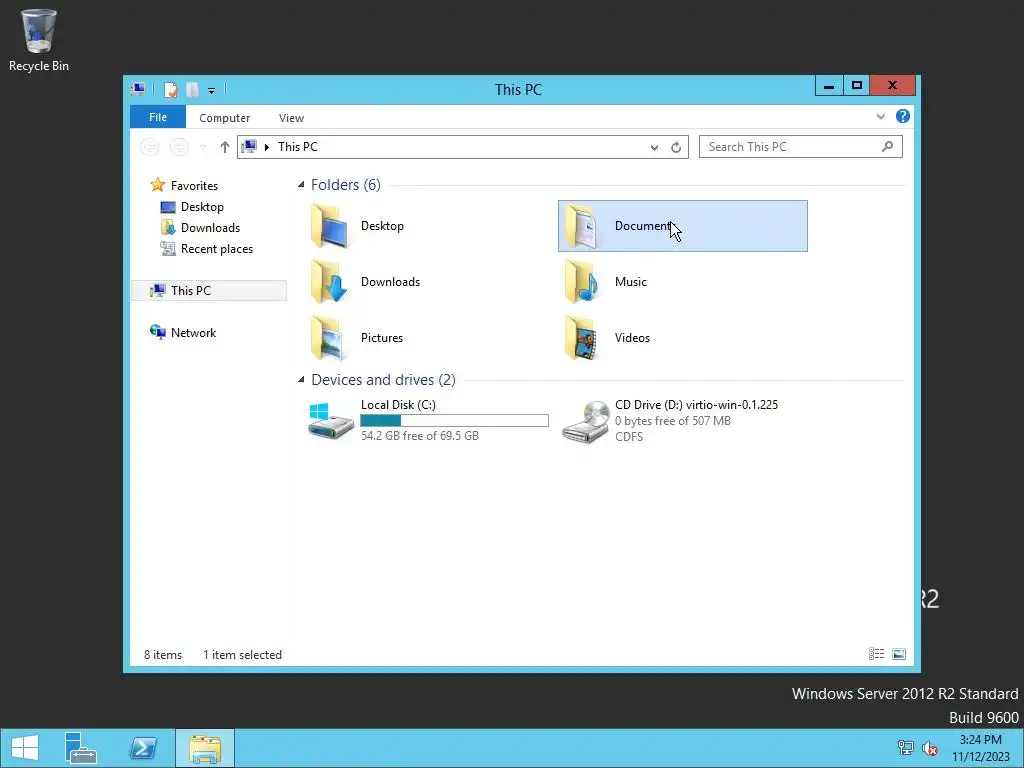This screenshot has width=1024, height=768.
Task: Open the File menu tab
Action: coord(158,117)
